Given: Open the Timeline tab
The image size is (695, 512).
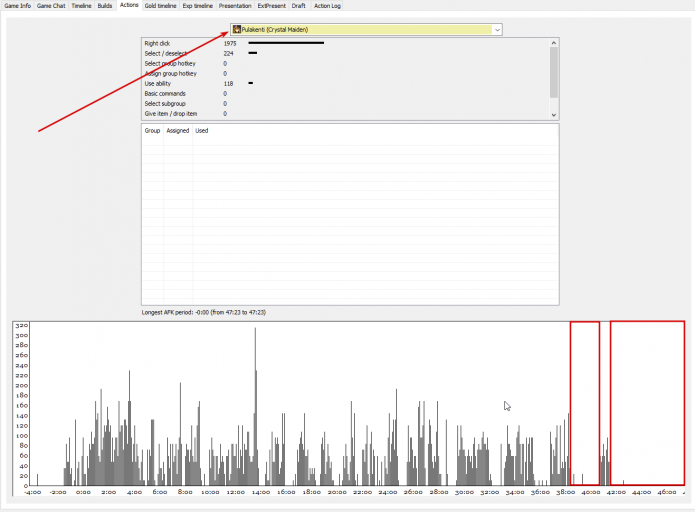Looking at the screenshot, I should coord(82,6).
